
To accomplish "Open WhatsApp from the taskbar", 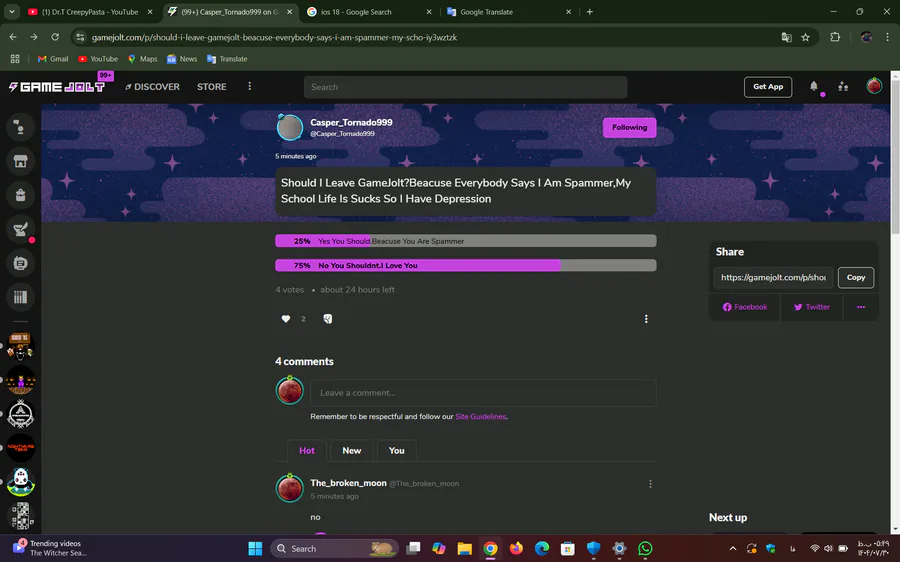I will point(645,548).
